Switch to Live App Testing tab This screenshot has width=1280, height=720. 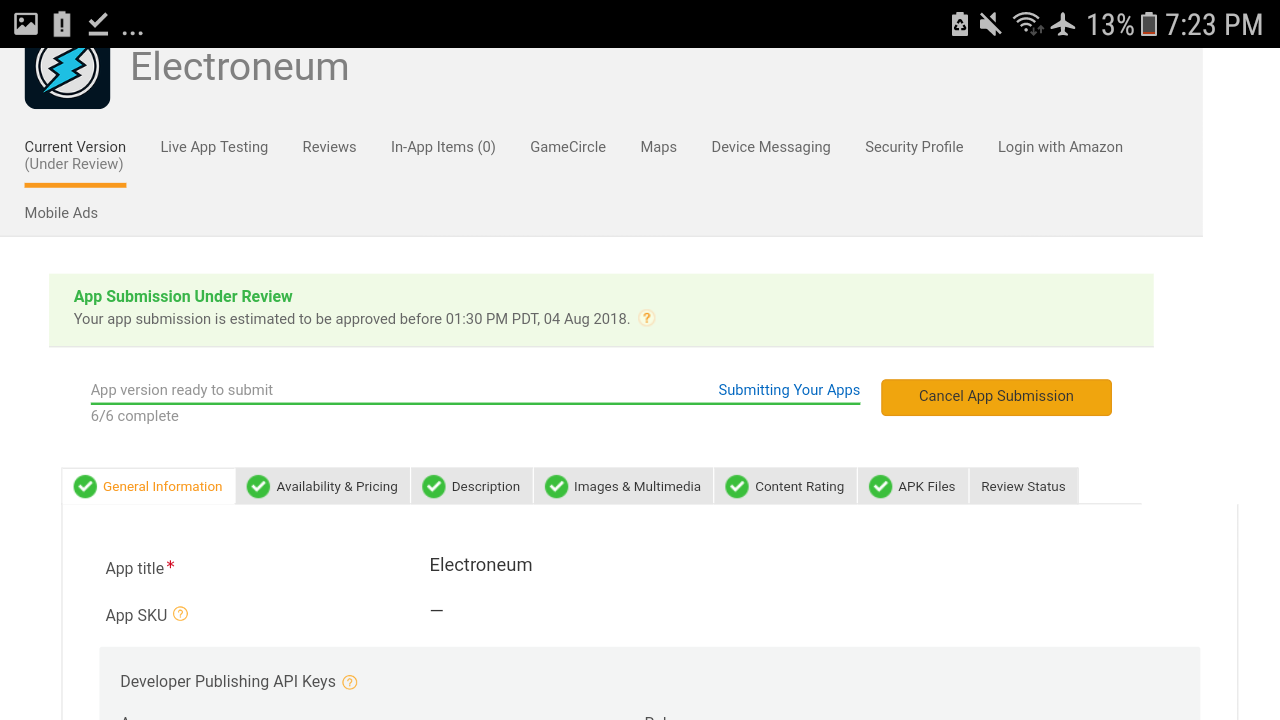pyautogui.click(x=214, y=147)
